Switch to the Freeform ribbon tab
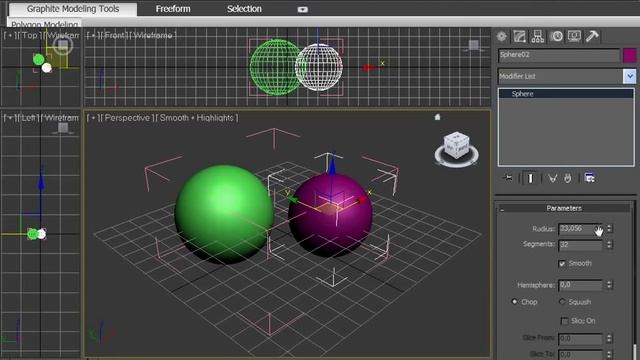Screen dimensions: 640x360 (173, 9)
